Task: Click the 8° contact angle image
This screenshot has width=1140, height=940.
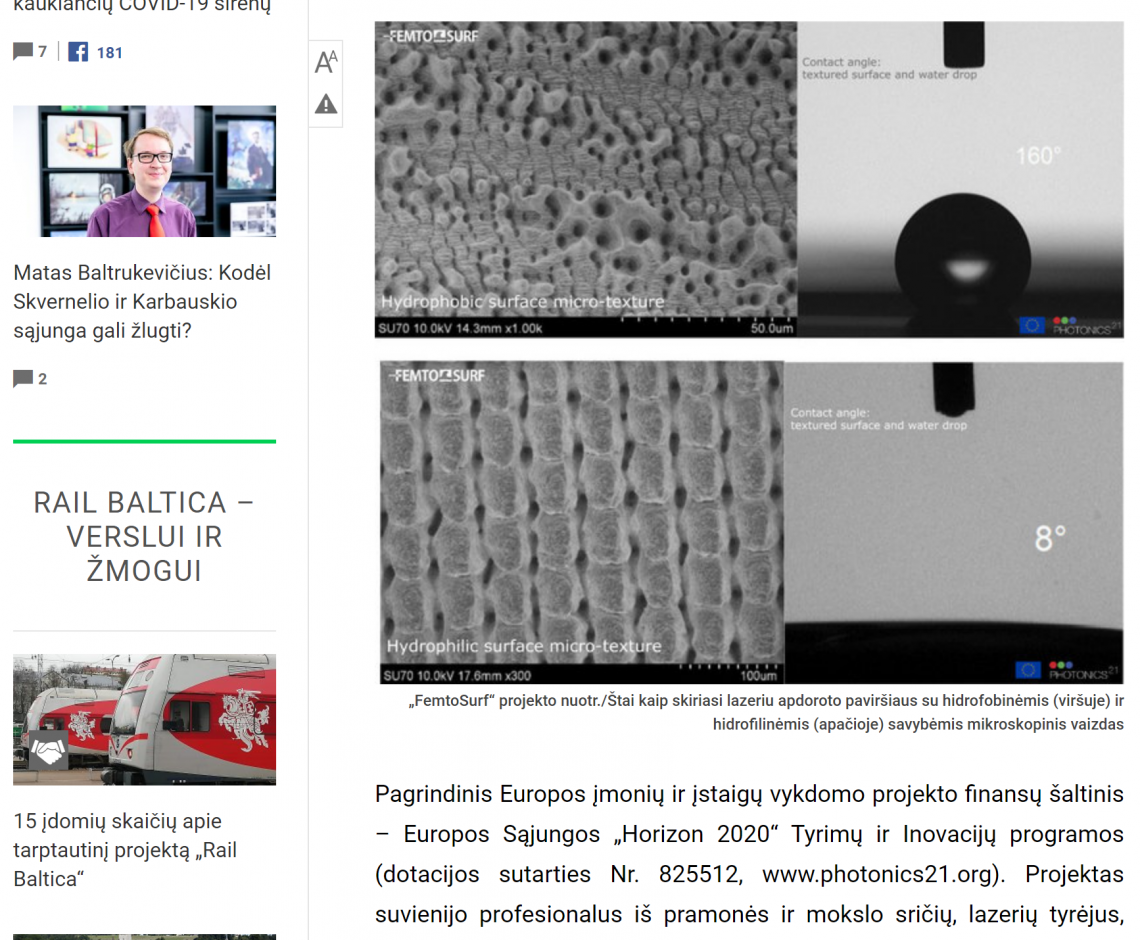Action: (954, 522)
